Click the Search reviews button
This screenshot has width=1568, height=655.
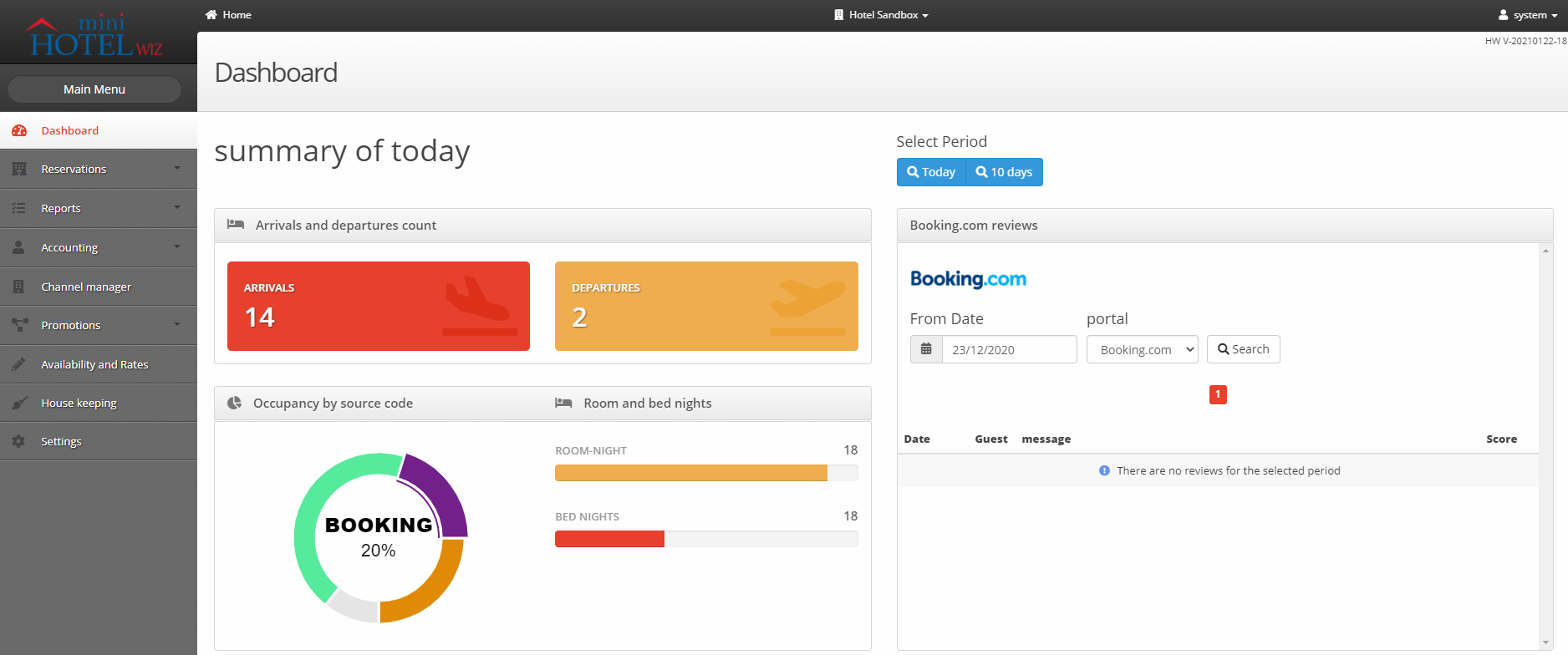pos(1243,349)
